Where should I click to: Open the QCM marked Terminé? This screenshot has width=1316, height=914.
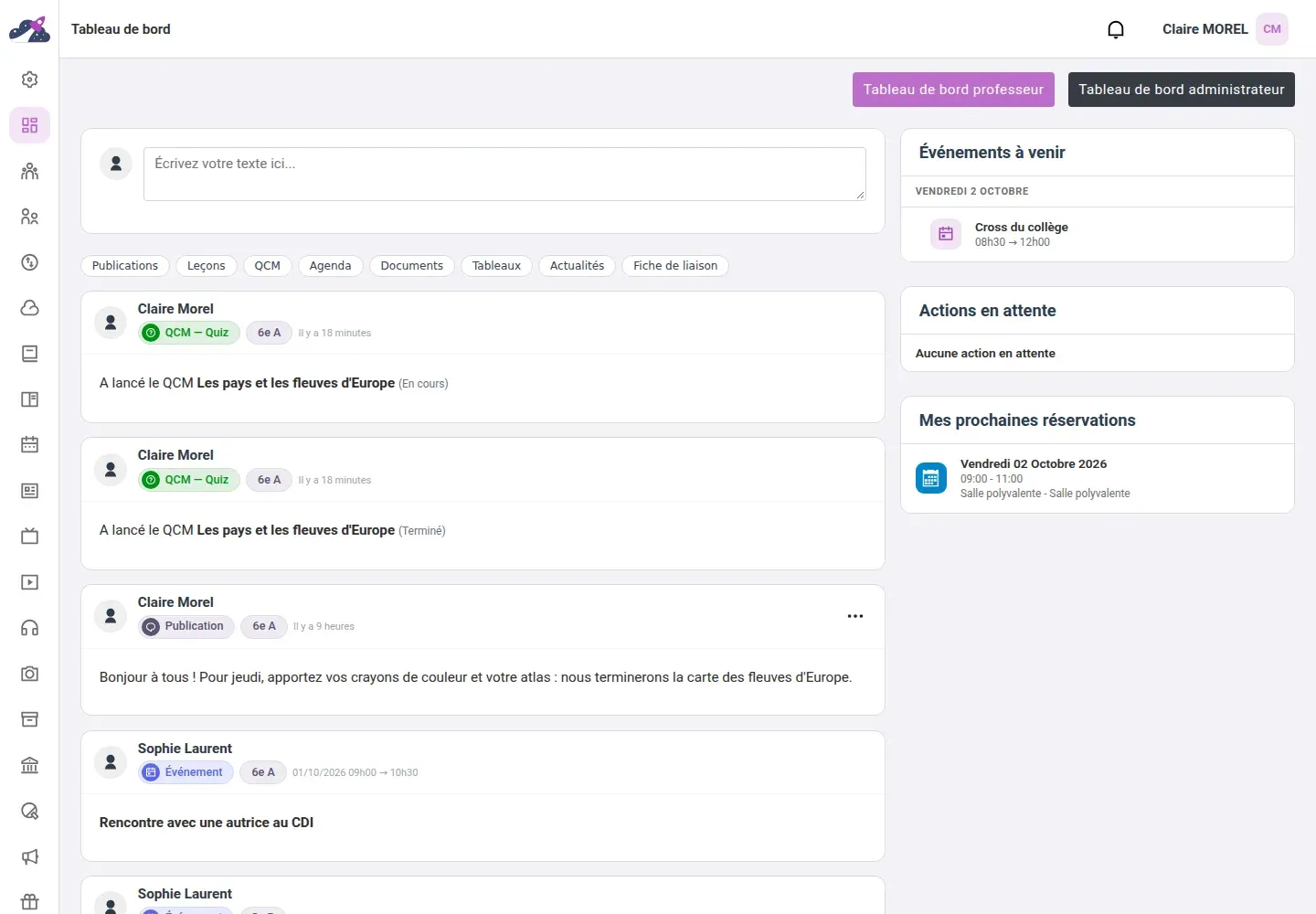coord(296,530)
